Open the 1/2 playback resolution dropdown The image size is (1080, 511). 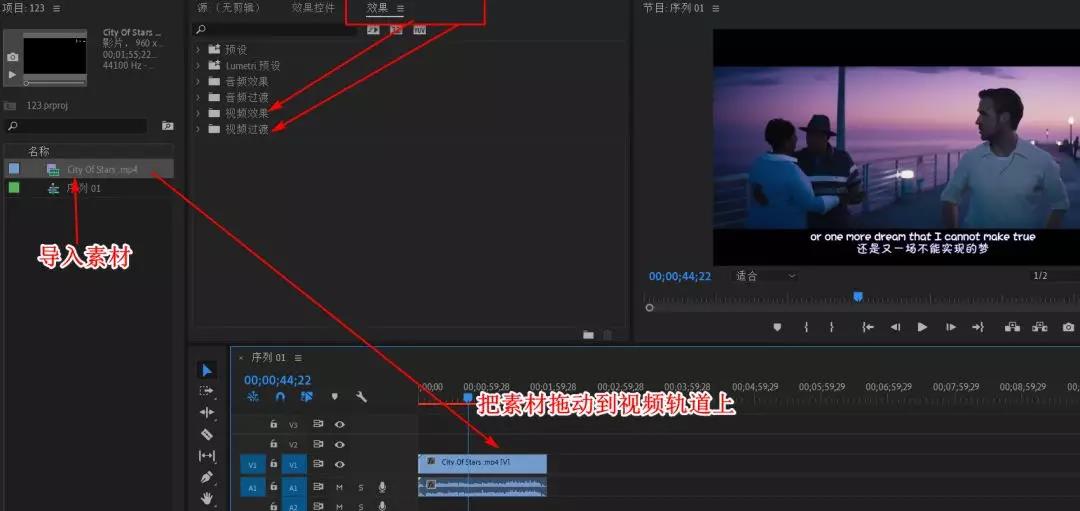[x=1054, y=275]
